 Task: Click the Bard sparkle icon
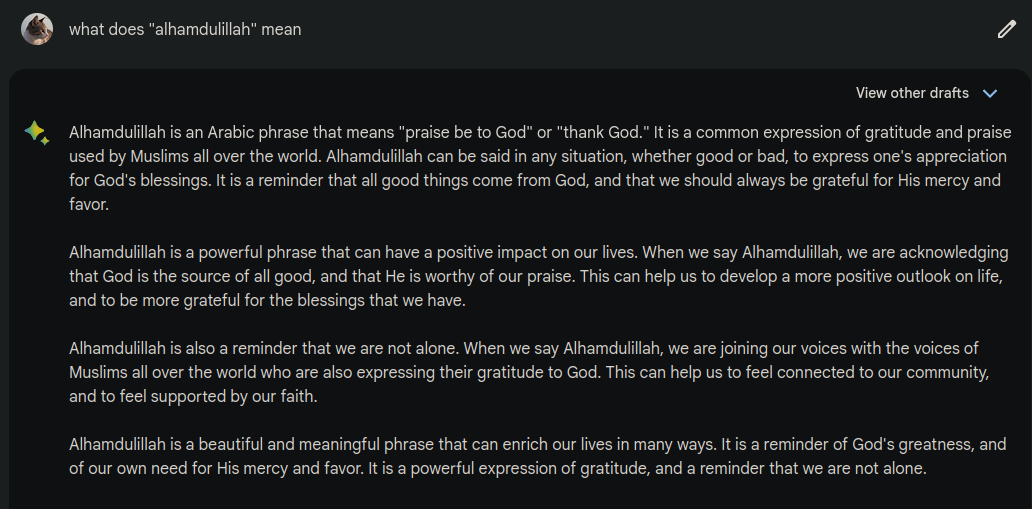coord(37,133)
